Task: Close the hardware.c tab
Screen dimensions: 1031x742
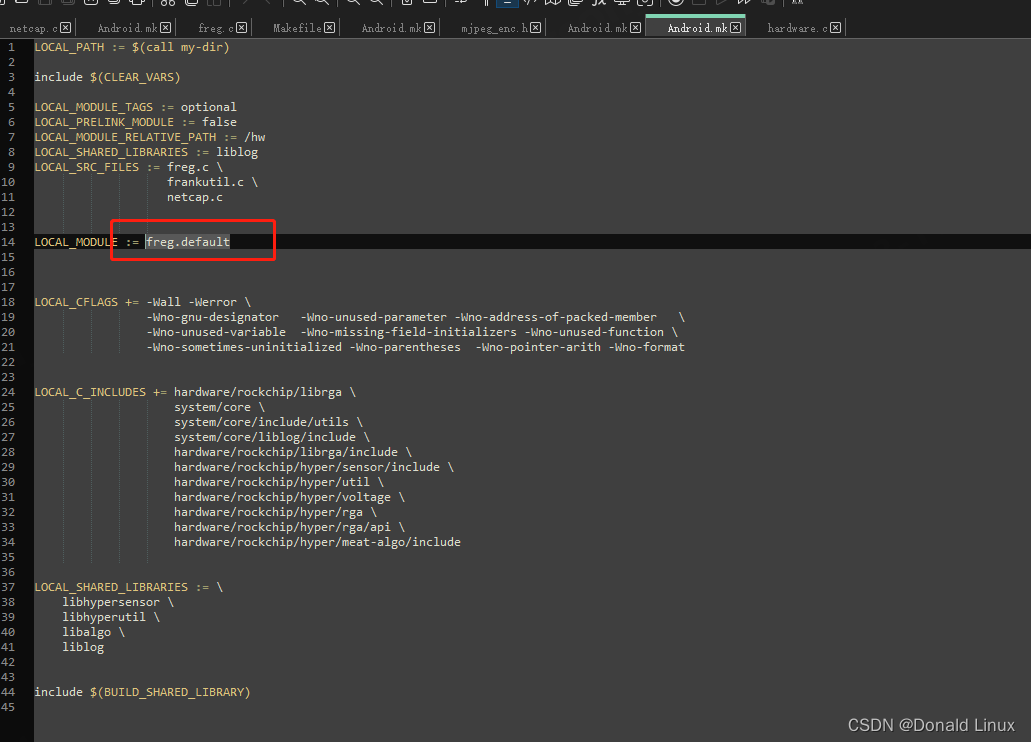Action: (x=838, y=27)
